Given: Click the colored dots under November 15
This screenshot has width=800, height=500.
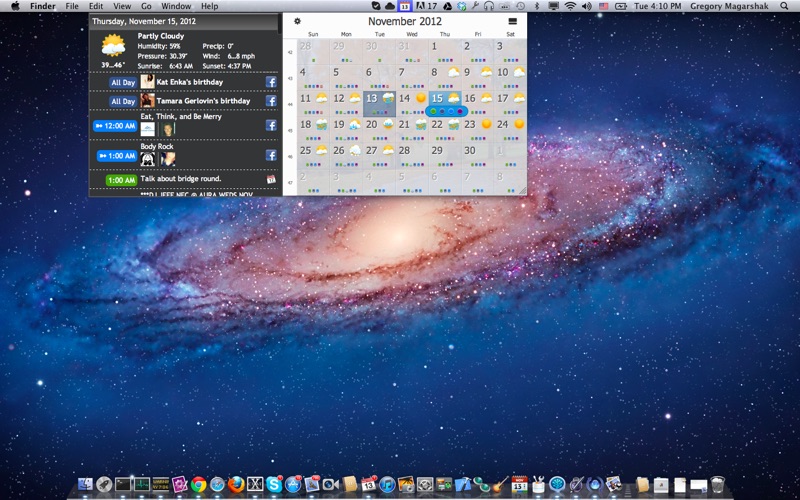Looking at the screenshot, I should tap(445, 111).
